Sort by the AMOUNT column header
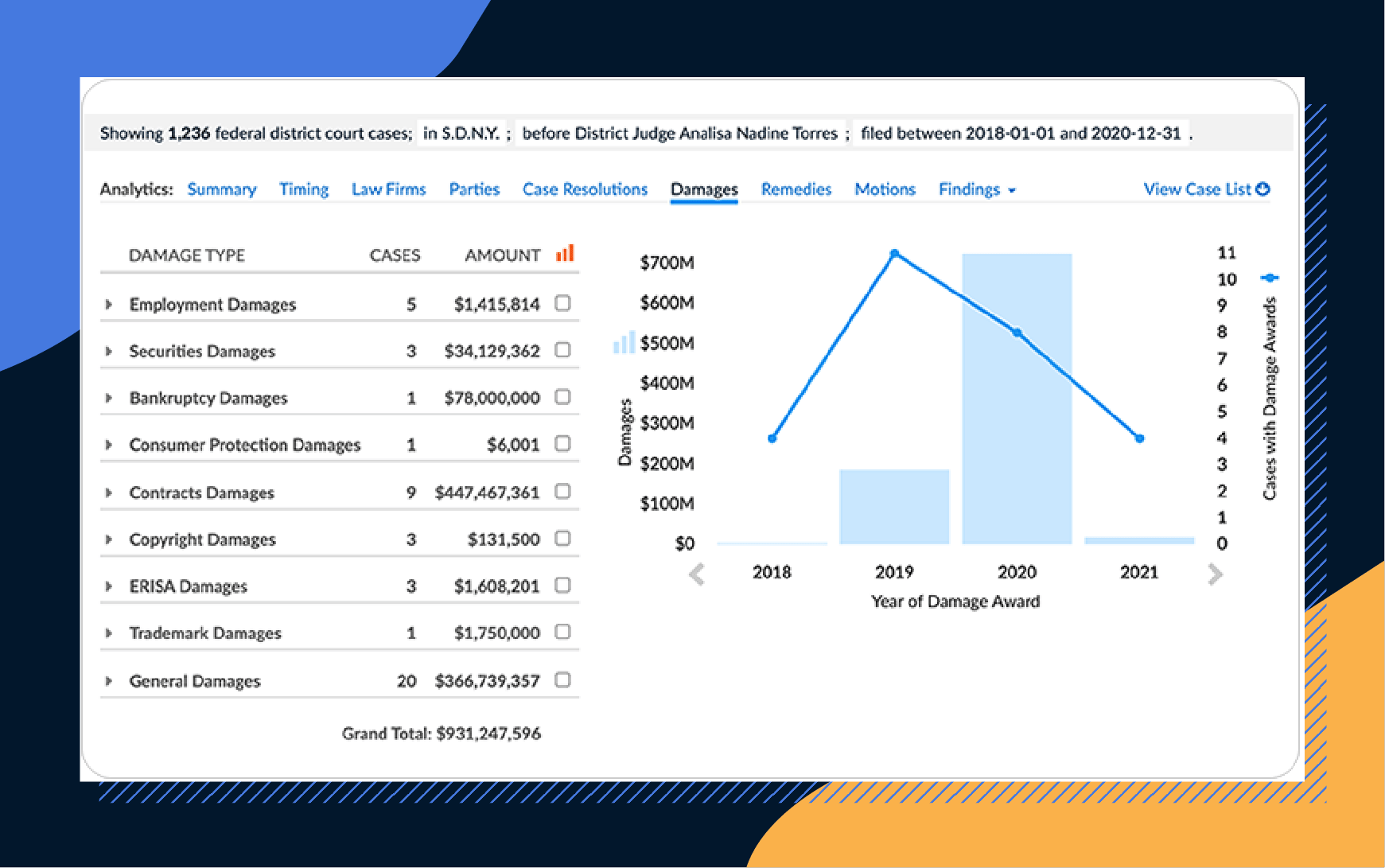 click(503, 255)
